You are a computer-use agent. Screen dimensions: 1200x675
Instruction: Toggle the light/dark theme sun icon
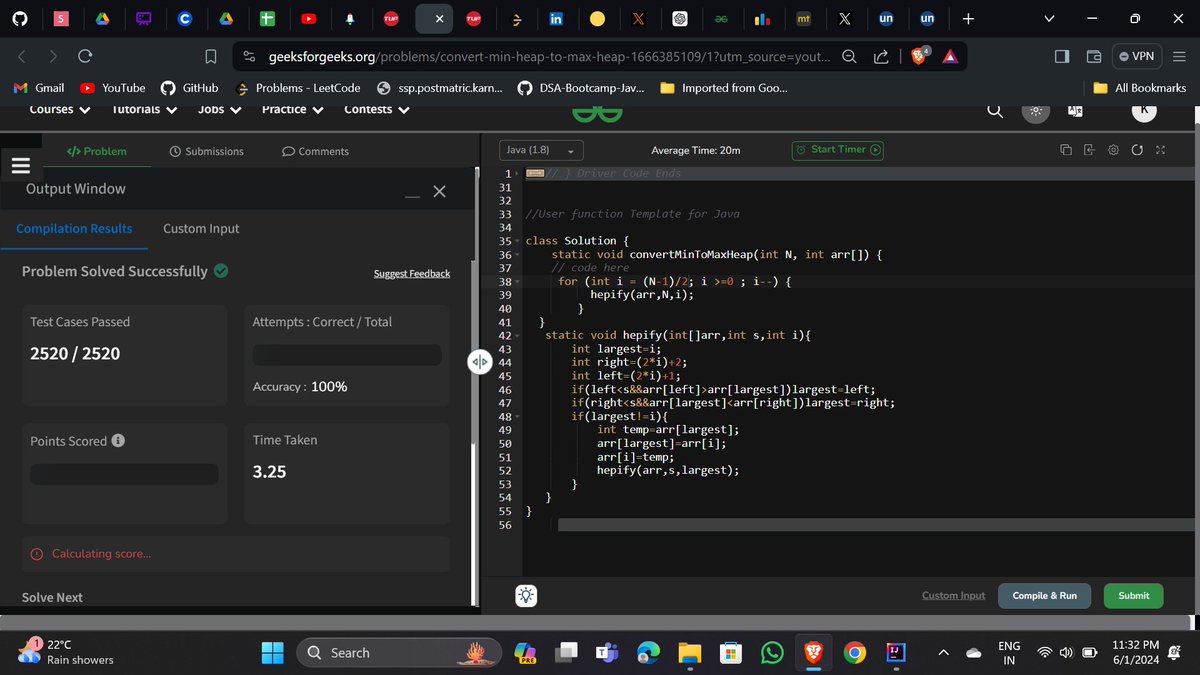(1036, 111)
